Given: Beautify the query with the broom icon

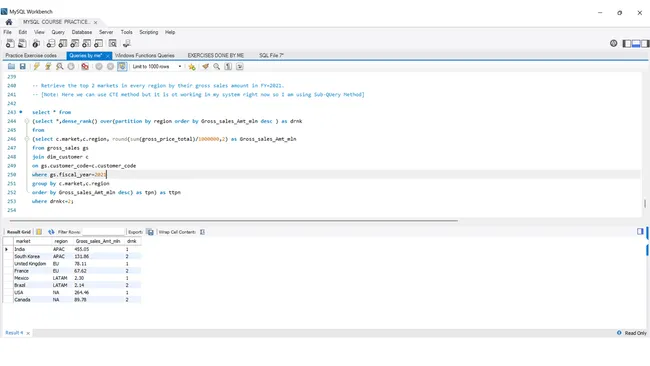Looking at the screenshot, I should pyautogui.click(x=205, y=66).
